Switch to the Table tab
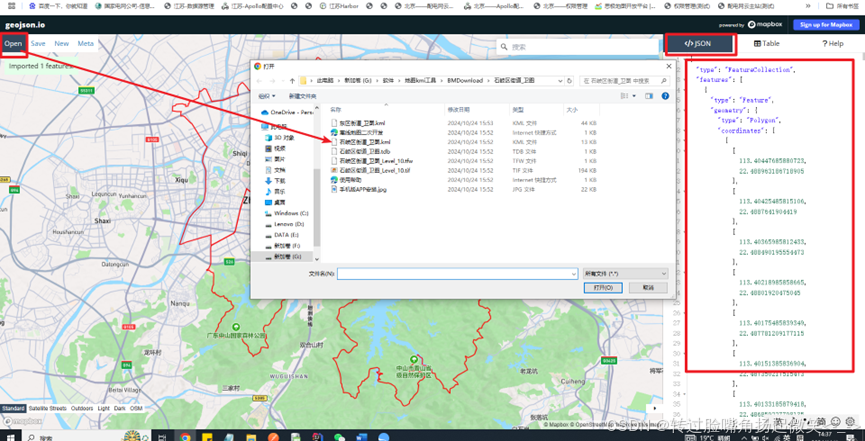 click(x=767, y=44)
